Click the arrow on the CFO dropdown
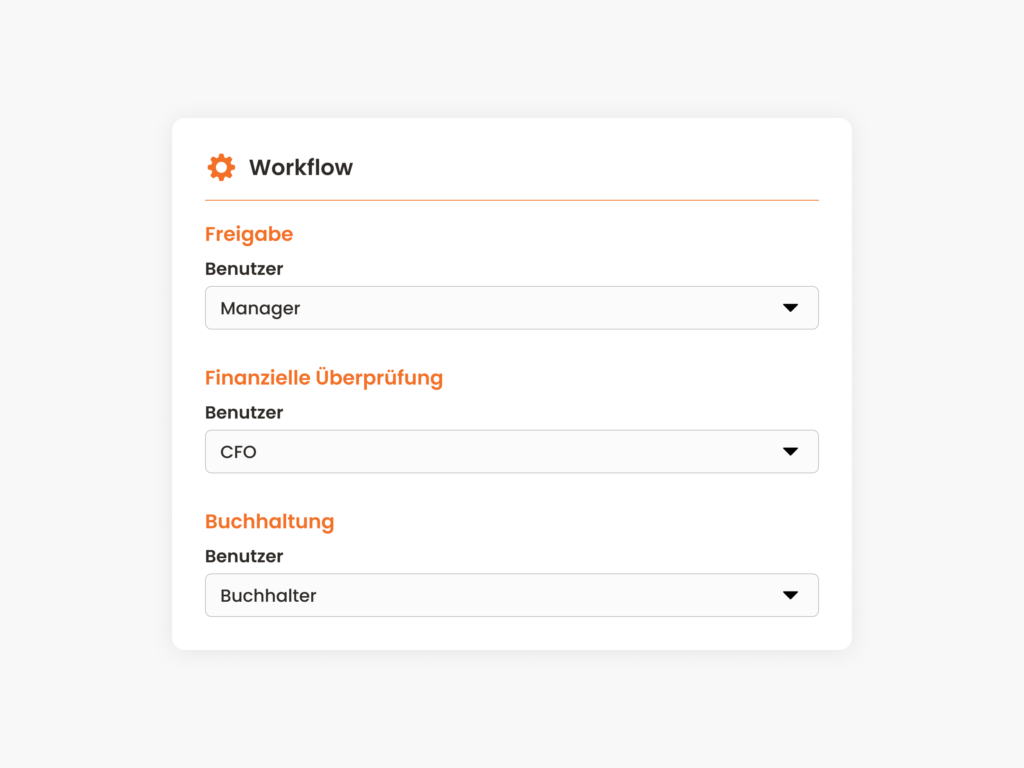Image resolution: width=1024 pixels, height=768 pixels. click(x=790, y=451)
